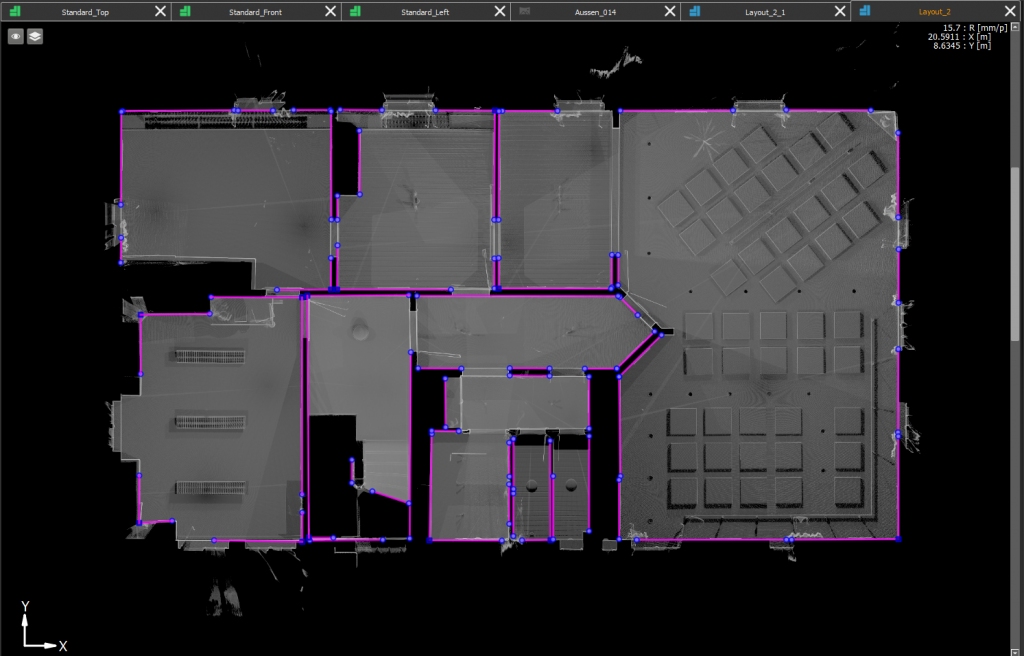Select the bottom-right corner vertex of the floor plan
This screenshot has width=1024, height=656.
(x=898, y=539)
